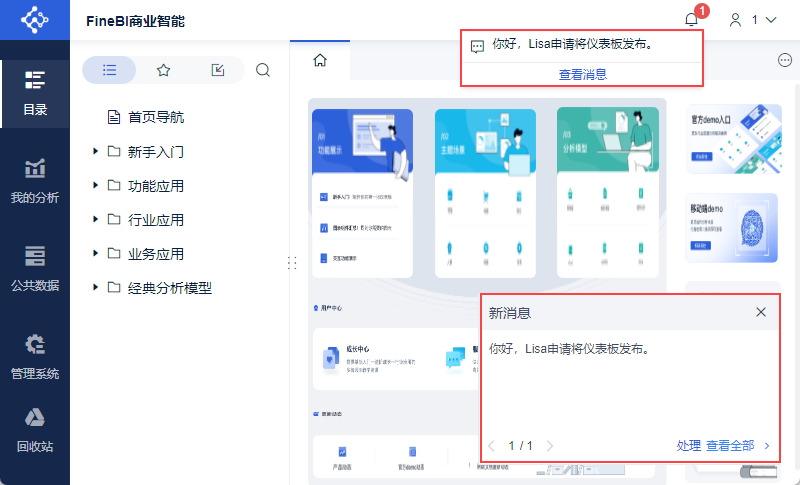Click the share-to-me arrow icon
The width and height of the screenshot is (800, 485).
click(x=218, y=70)
